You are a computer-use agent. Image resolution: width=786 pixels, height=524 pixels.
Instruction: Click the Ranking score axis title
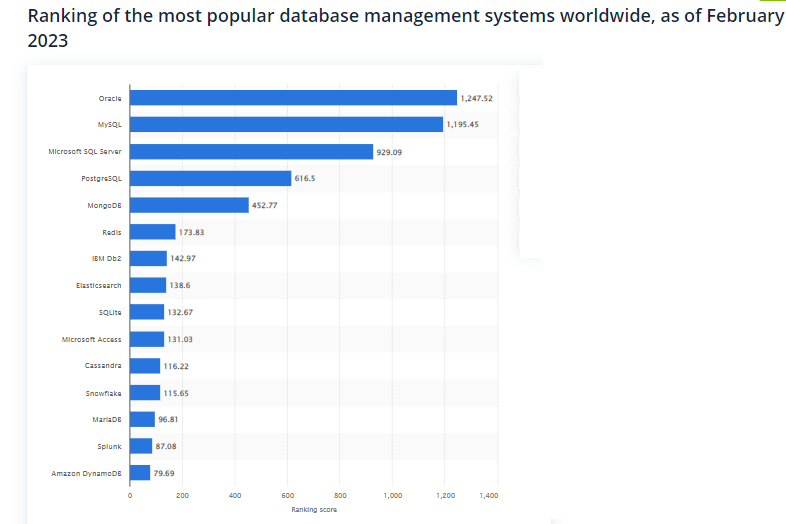314,509
